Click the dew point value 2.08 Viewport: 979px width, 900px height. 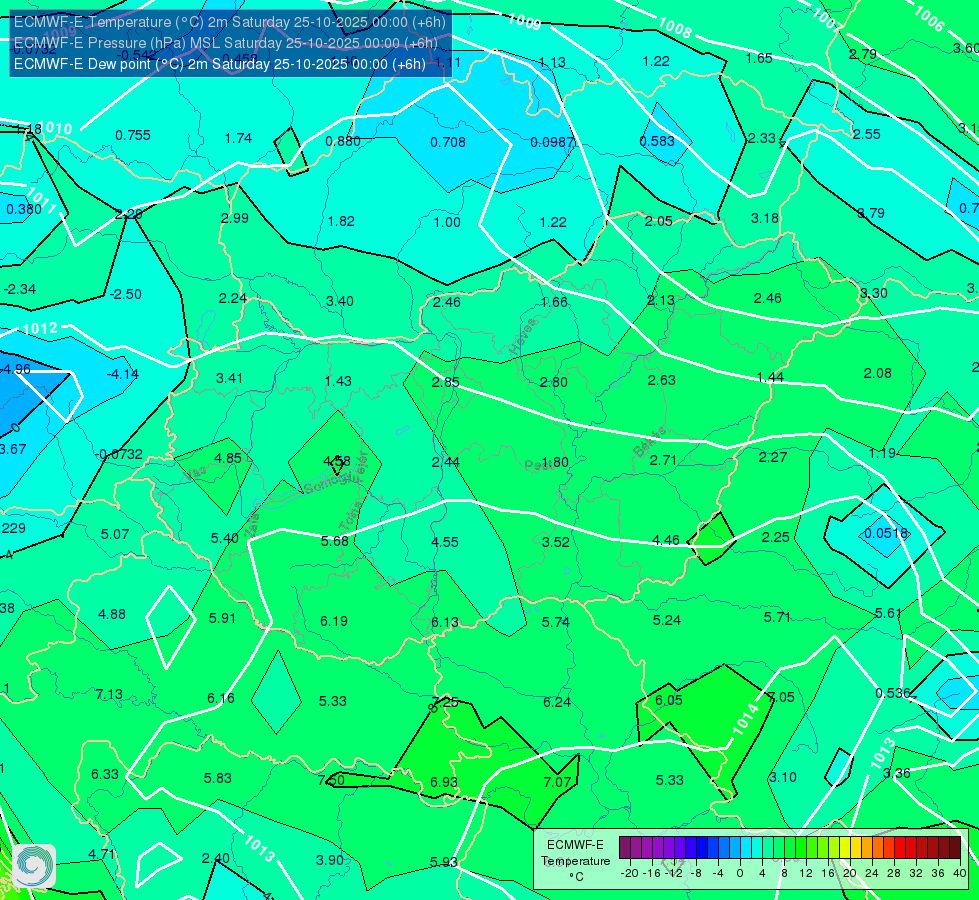click(x=877, y=373)
